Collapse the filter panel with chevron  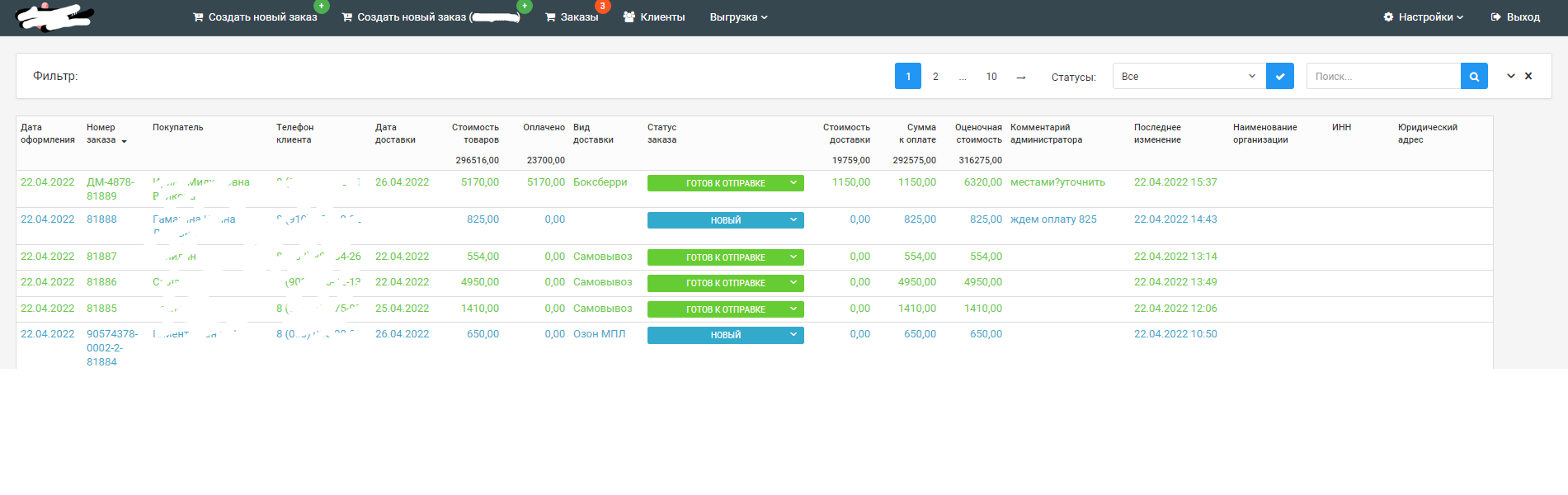tap(1511, 76)
